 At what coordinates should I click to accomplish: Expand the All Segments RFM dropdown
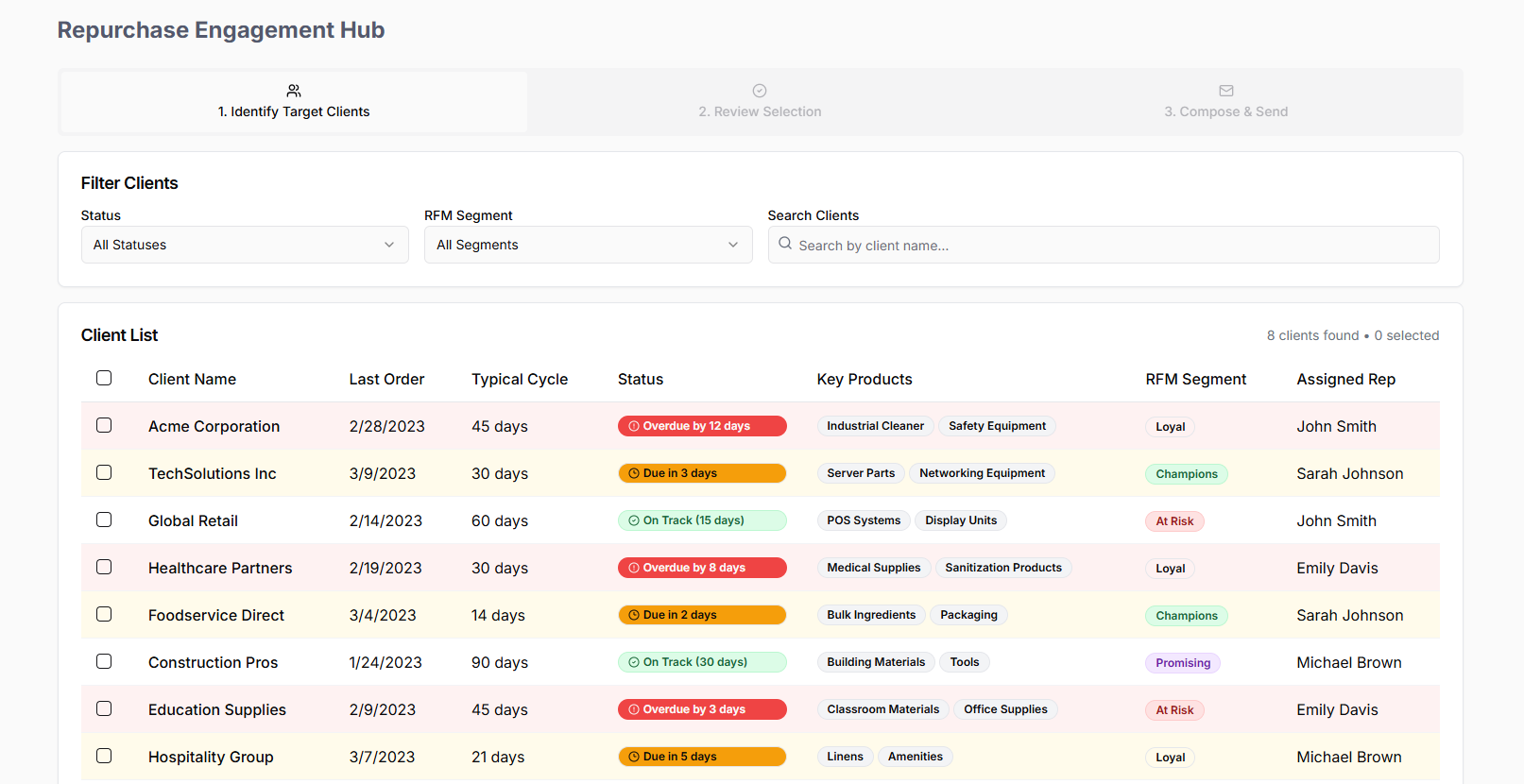(588, 245)
